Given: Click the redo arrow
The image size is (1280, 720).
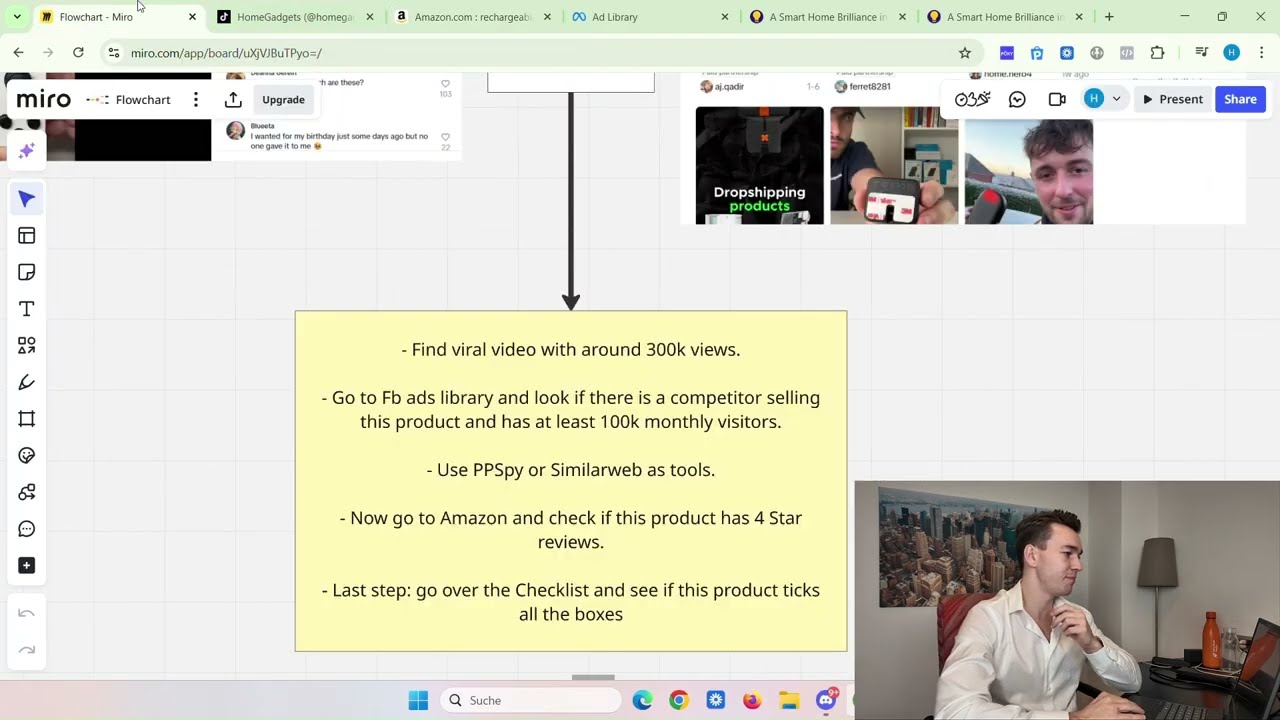Looking at the screenshot, I should tap(27, 650).
